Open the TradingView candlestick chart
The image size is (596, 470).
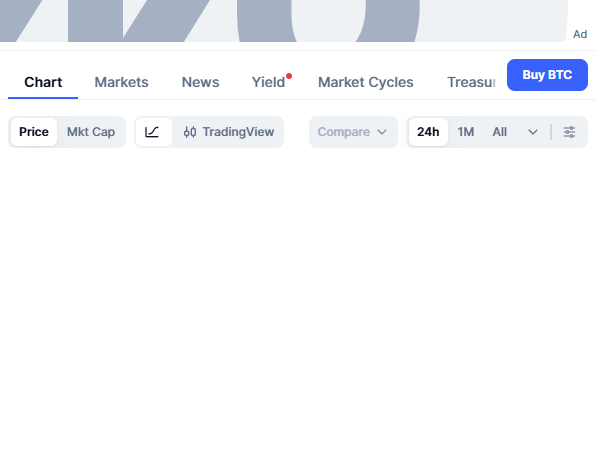click(228, 132)
